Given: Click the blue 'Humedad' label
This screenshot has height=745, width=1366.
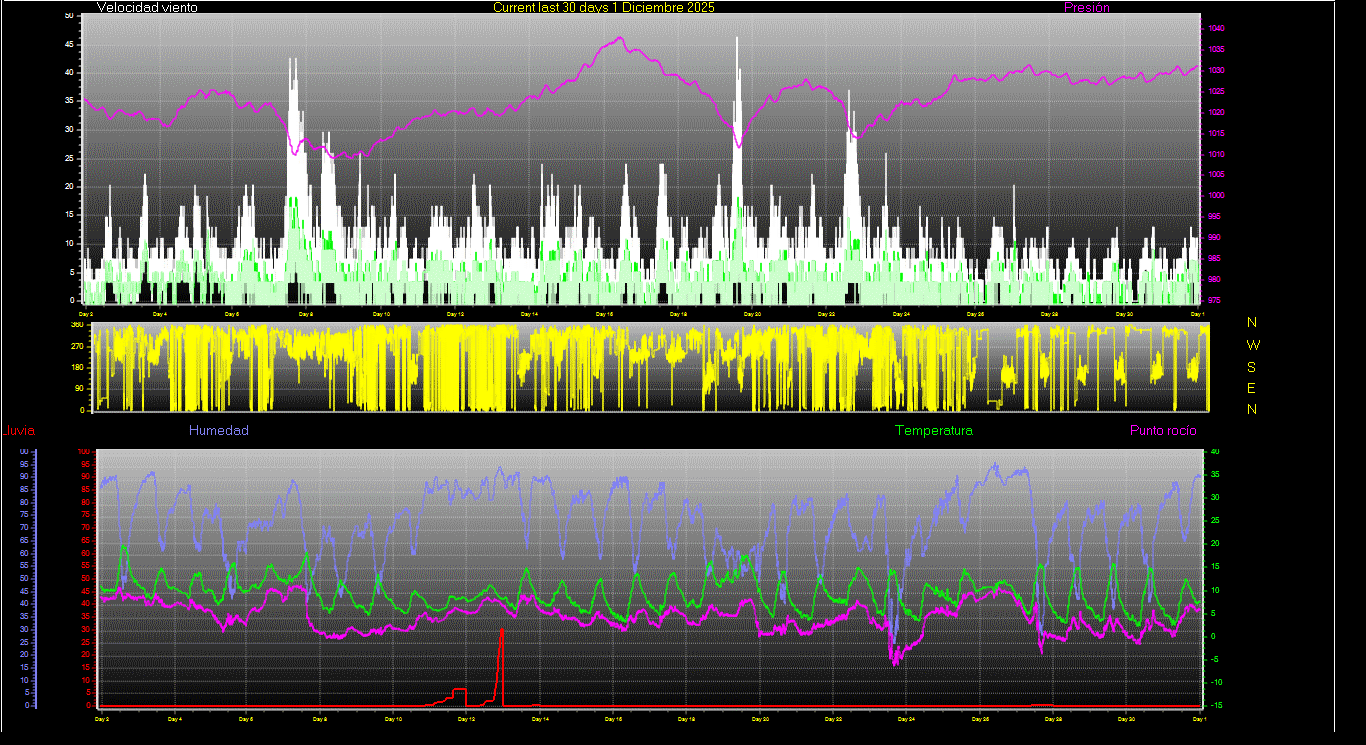Looking at the screenshot, I should point(219,431).
